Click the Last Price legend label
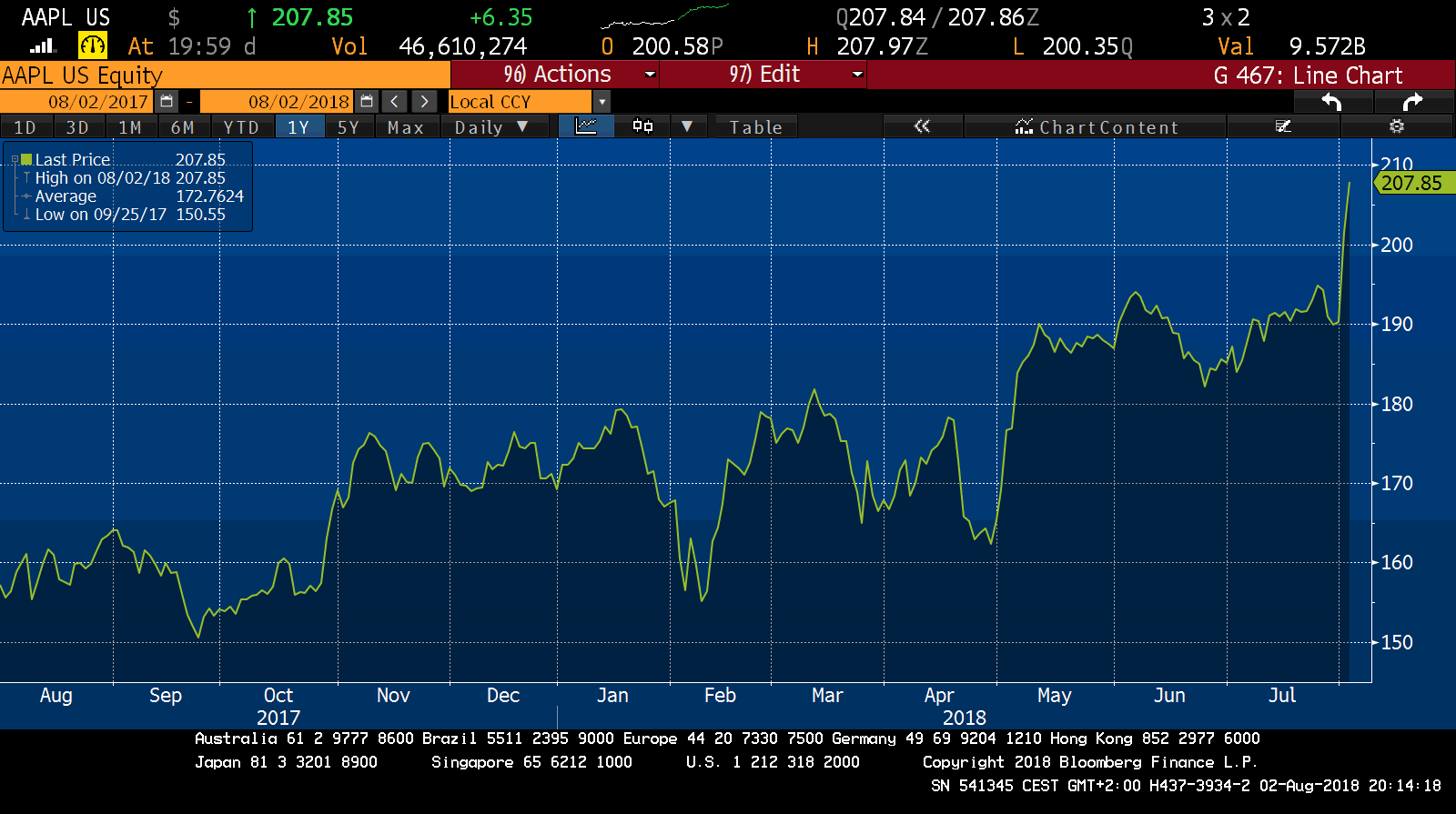This screenshot has height=814, width=1456. point(73,160)
